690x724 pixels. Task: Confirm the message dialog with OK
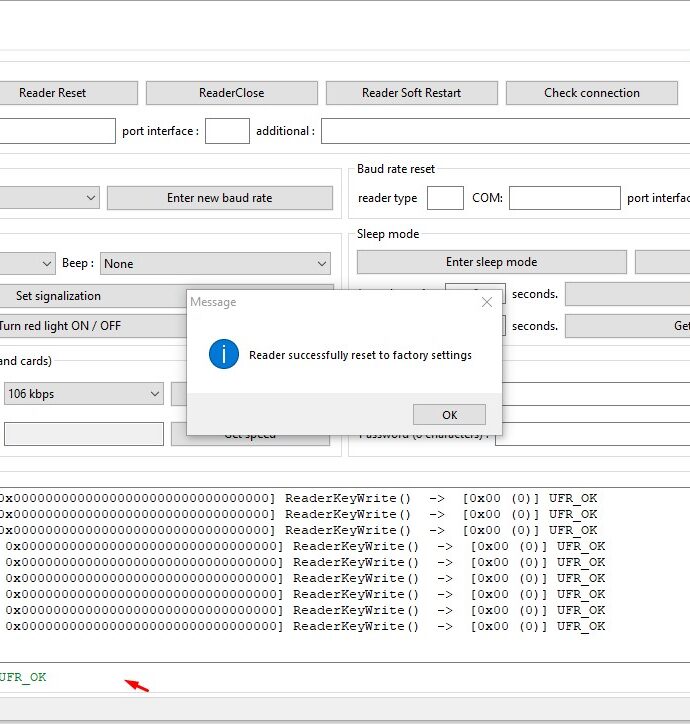click(449, 415)
